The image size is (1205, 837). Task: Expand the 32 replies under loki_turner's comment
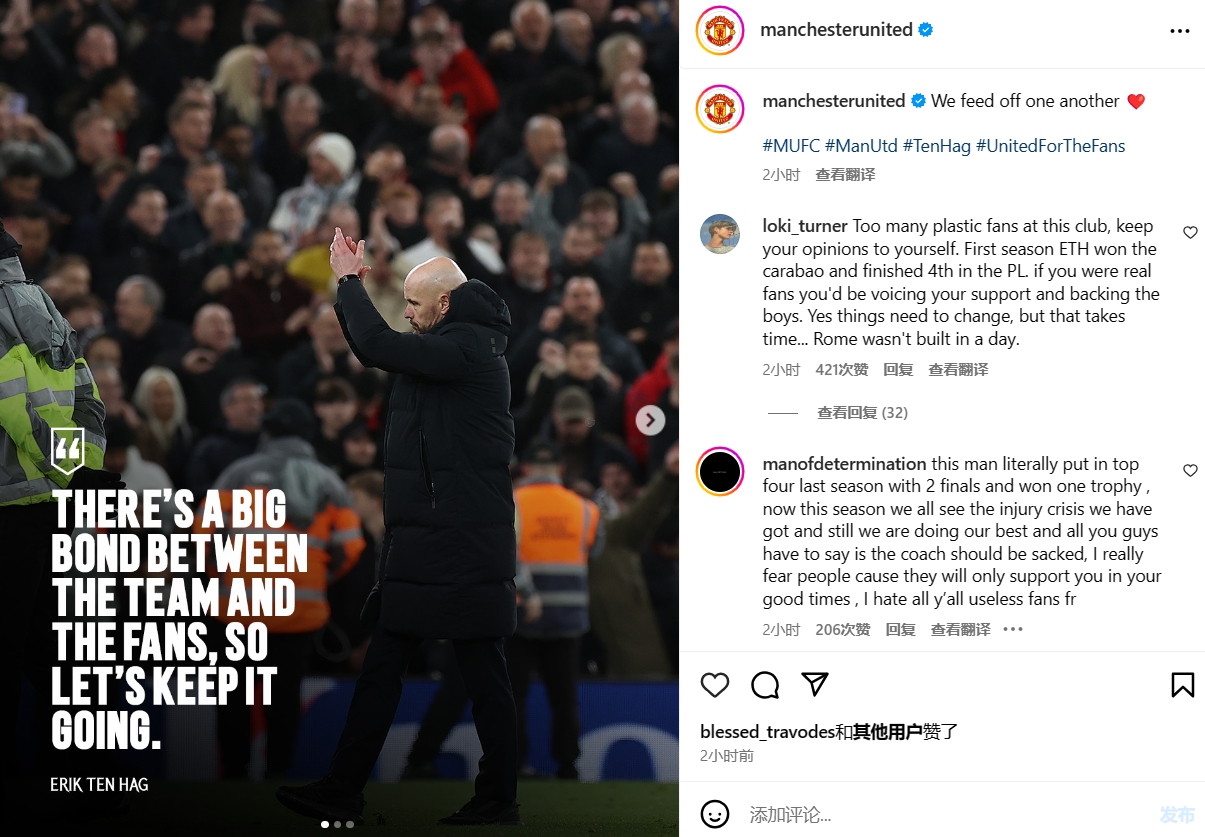(862, 413)
